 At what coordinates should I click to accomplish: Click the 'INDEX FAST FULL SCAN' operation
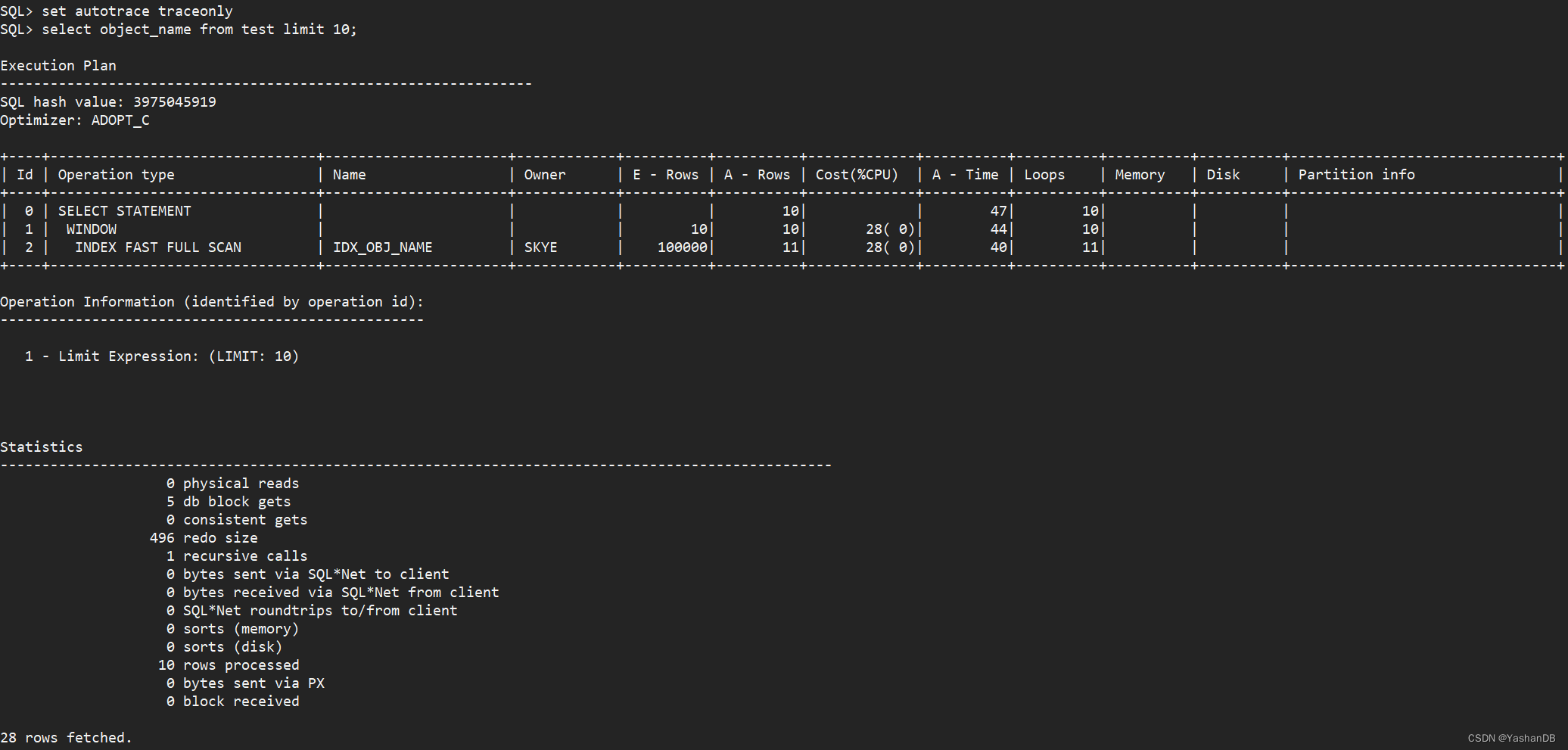pos(158,247)
